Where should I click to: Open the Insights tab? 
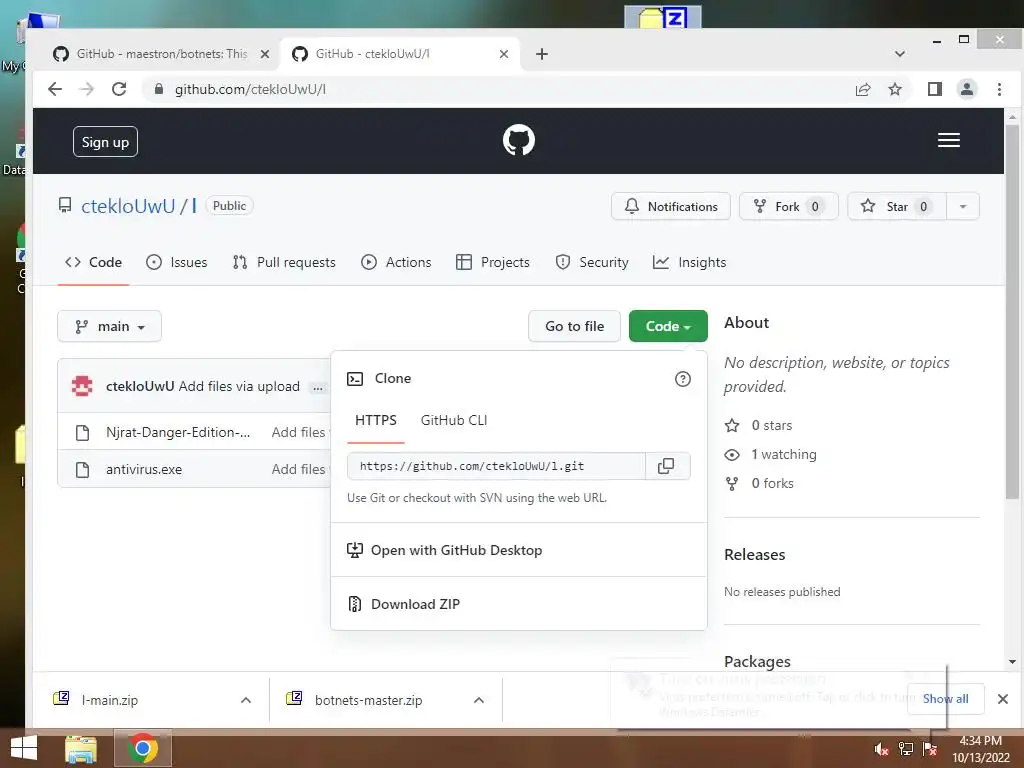689,263
